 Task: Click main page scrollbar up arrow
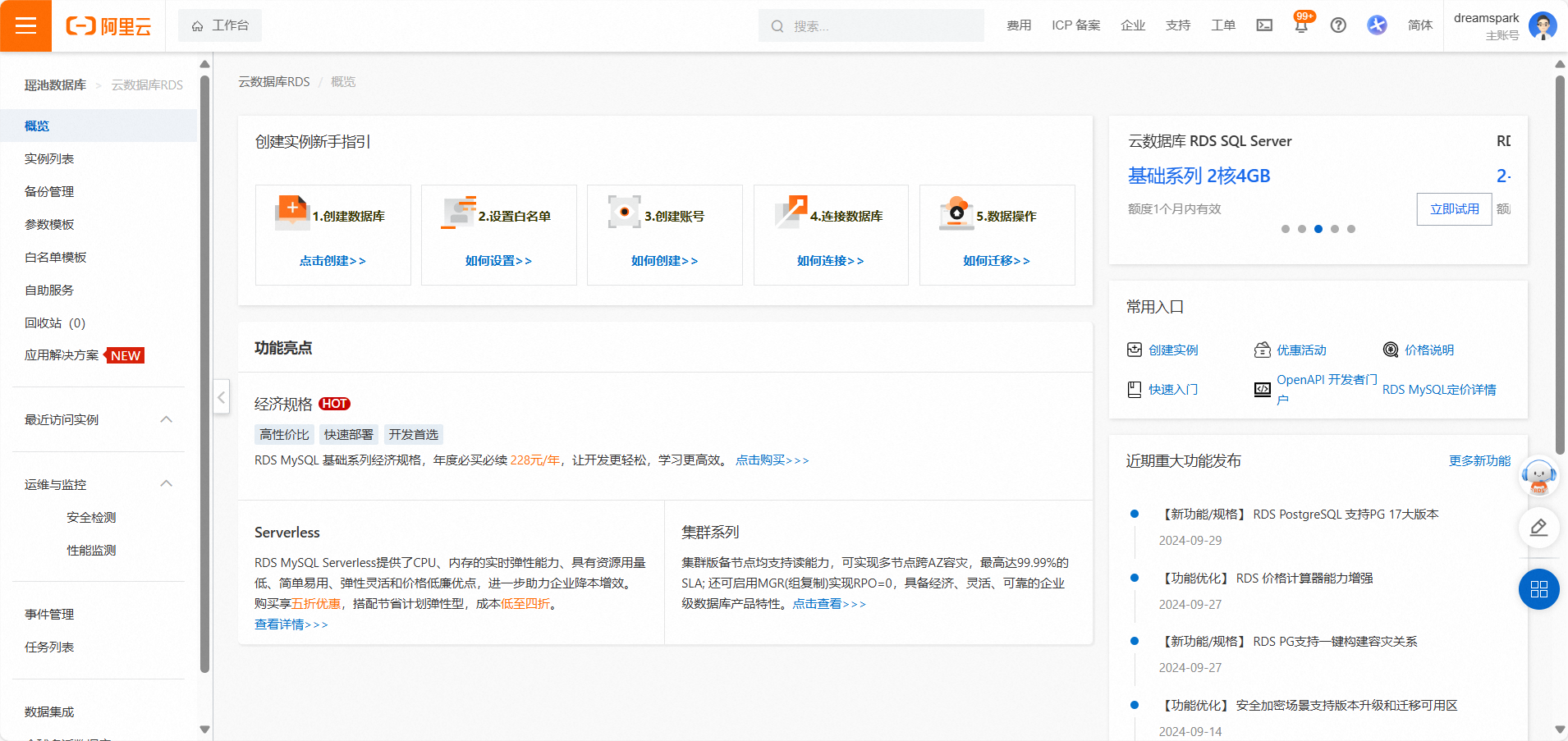click(x=1560, y=64)
